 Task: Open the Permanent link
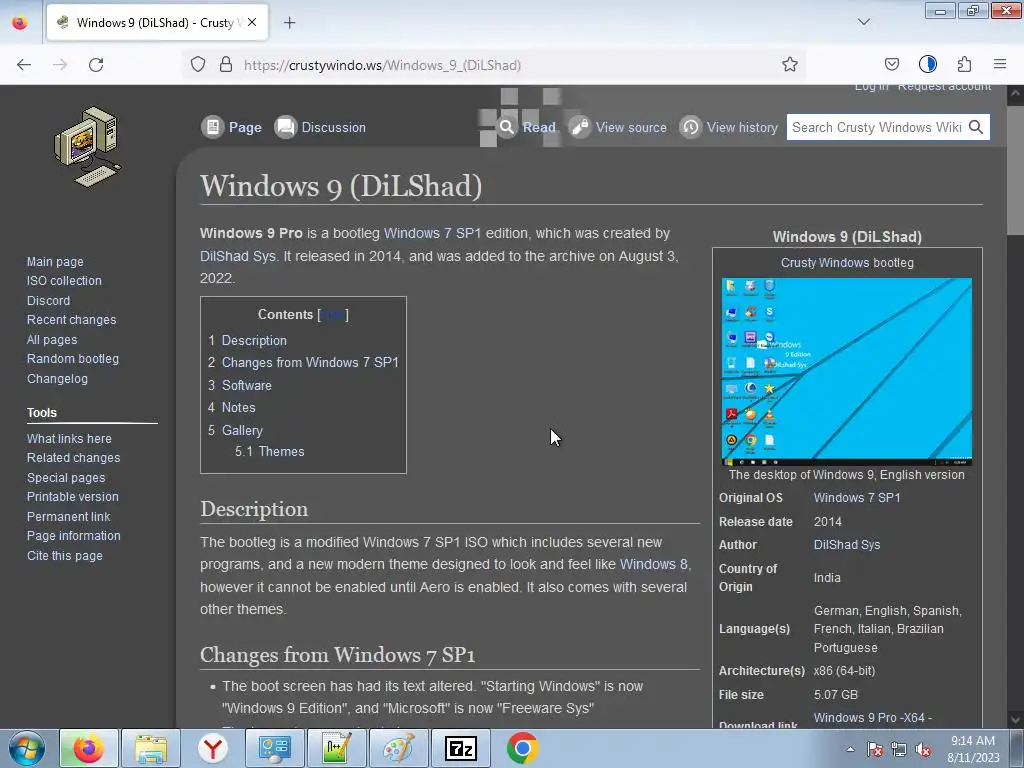[x=69, y=517]
